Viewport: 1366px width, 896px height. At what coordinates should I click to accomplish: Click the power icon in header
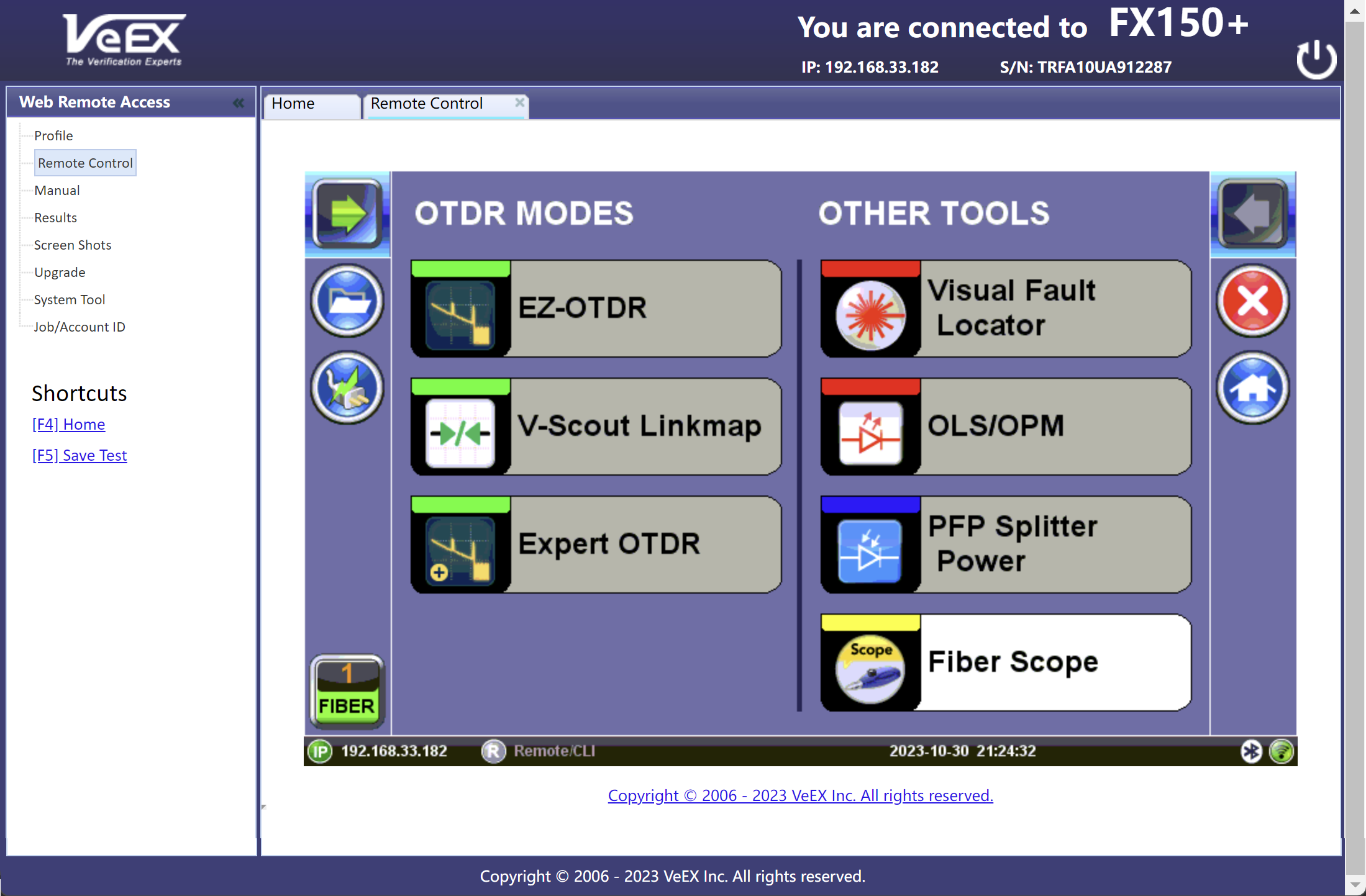tap(1316, 59)
